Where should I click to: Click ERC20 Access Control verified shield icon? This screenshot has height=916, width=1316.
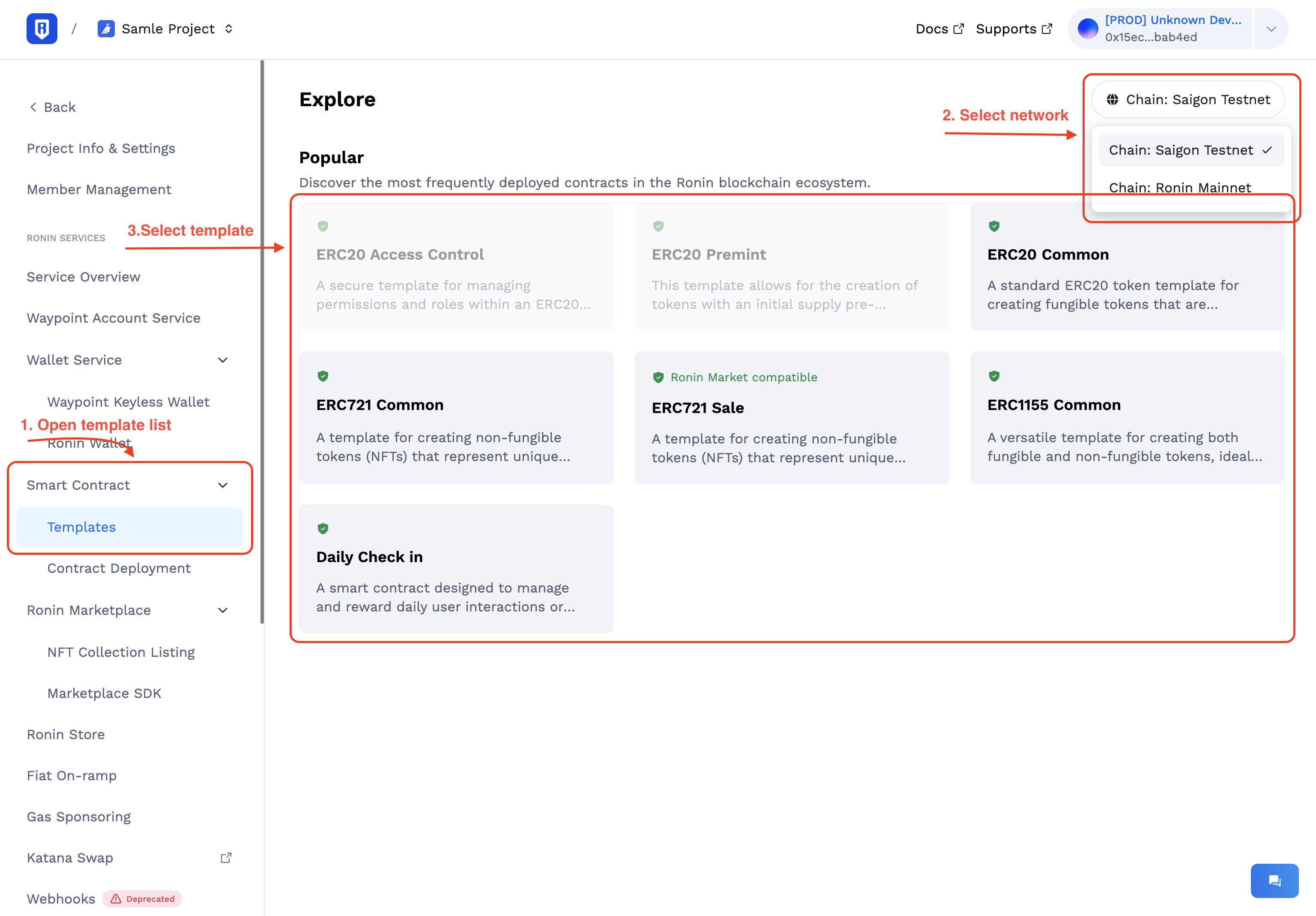coord(323,226)
